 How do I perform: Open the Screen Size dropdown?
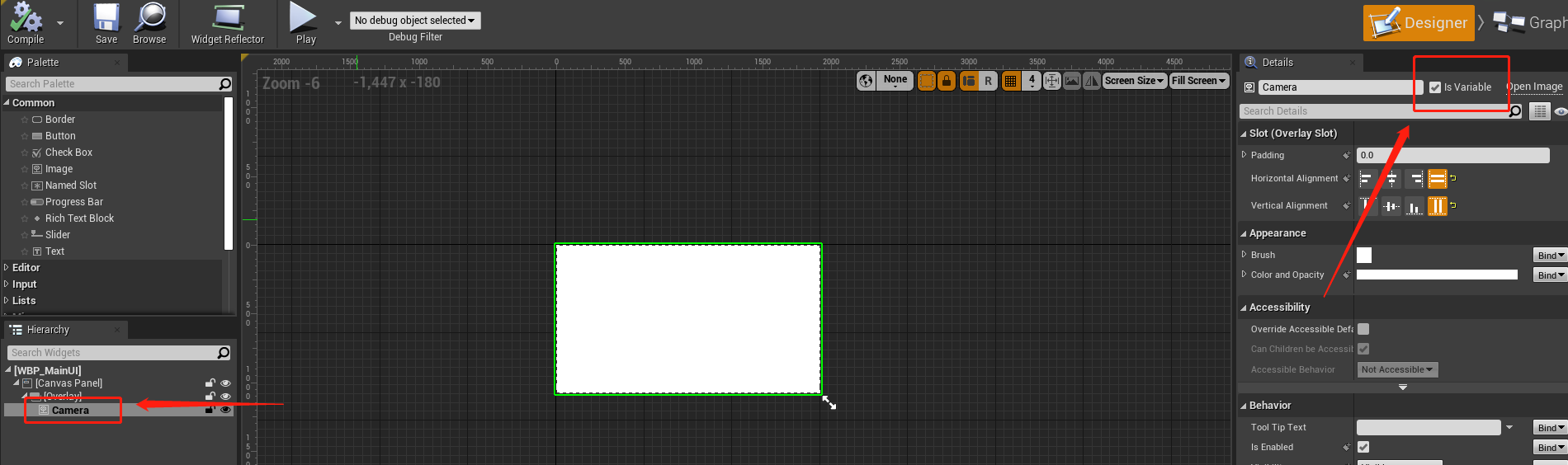pyautogui.click(x=1135, y=81)
